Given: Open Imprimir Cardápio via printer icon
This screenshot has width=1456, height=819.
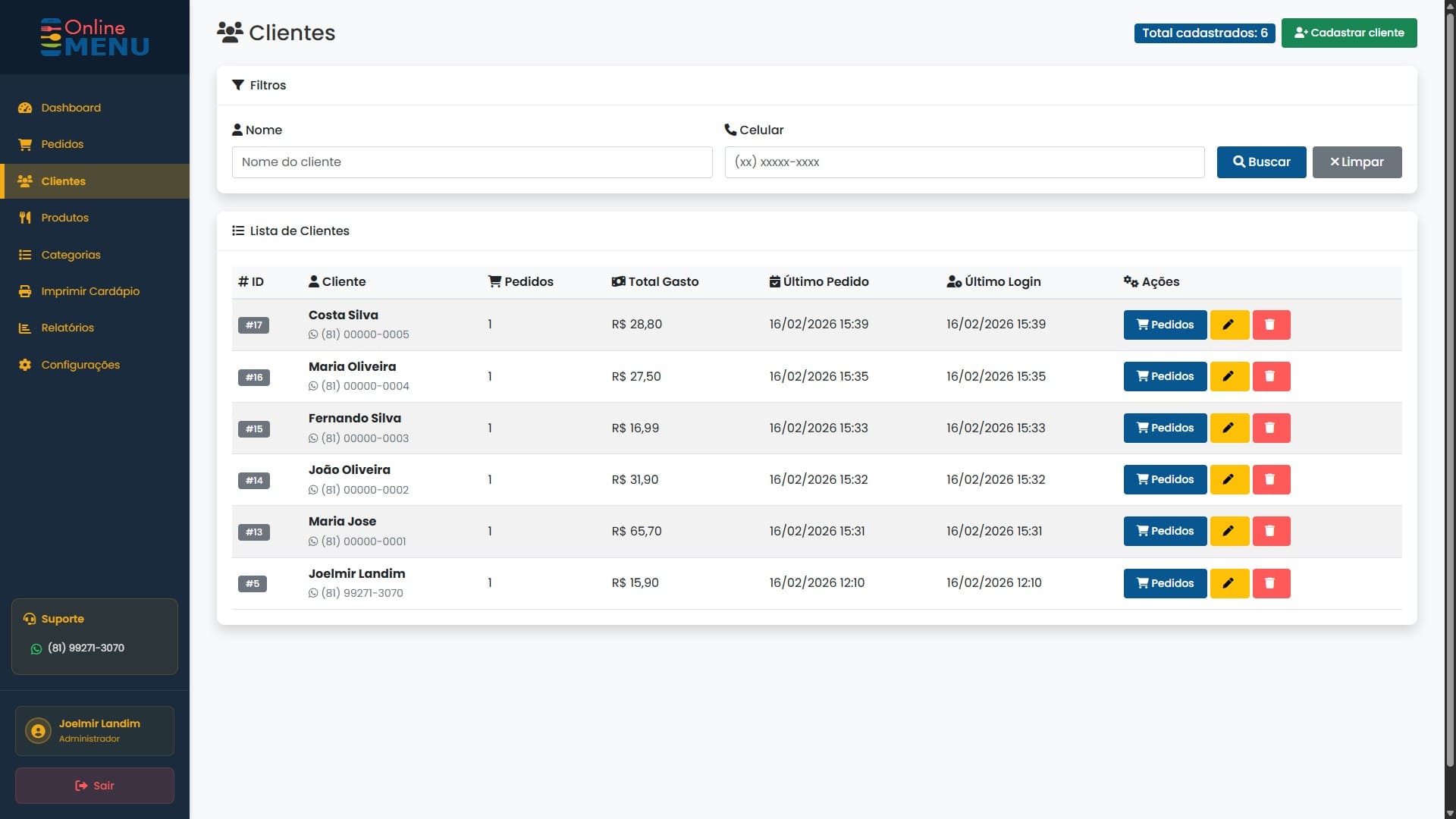Looking at the screenshot, I should click(x=25, y=291).
